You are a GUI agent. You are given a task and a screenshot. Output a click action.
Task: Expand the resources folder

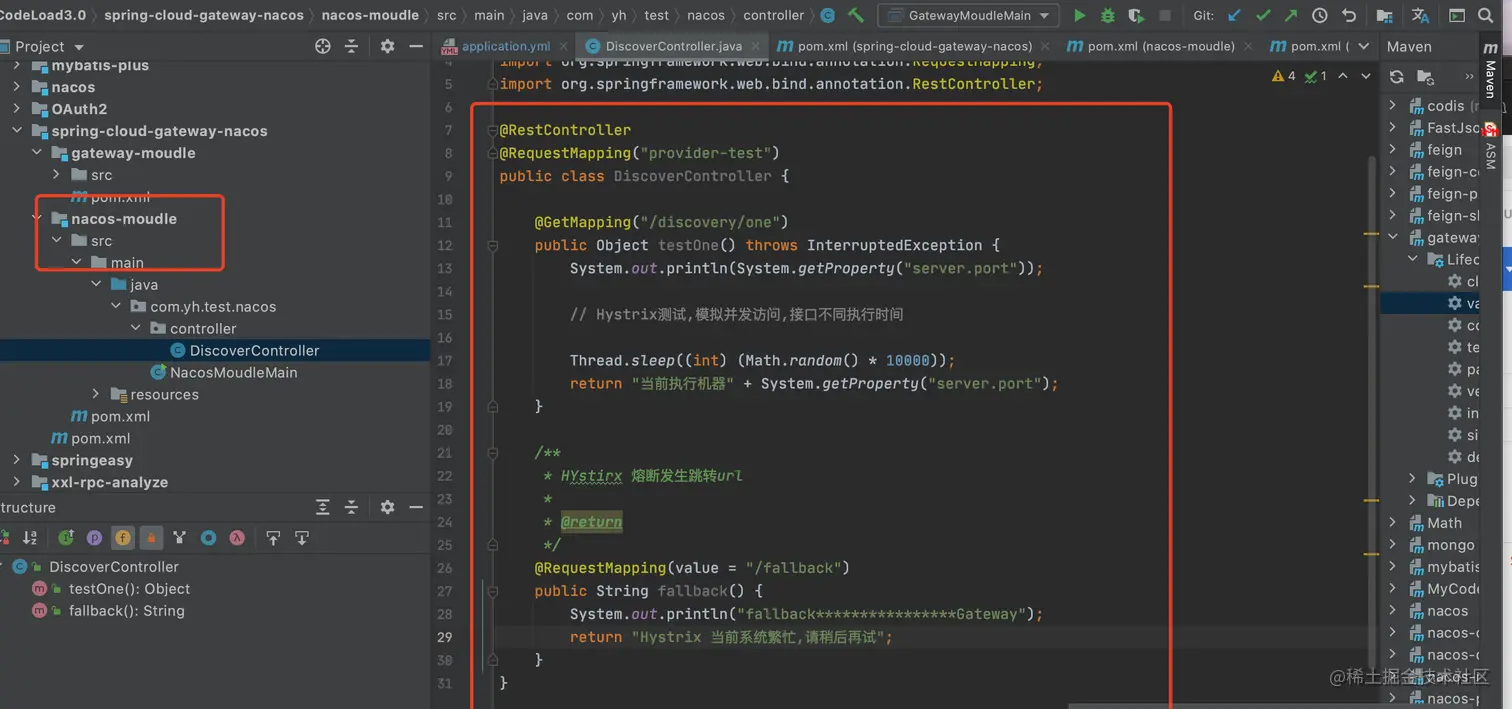coord(96,394)
